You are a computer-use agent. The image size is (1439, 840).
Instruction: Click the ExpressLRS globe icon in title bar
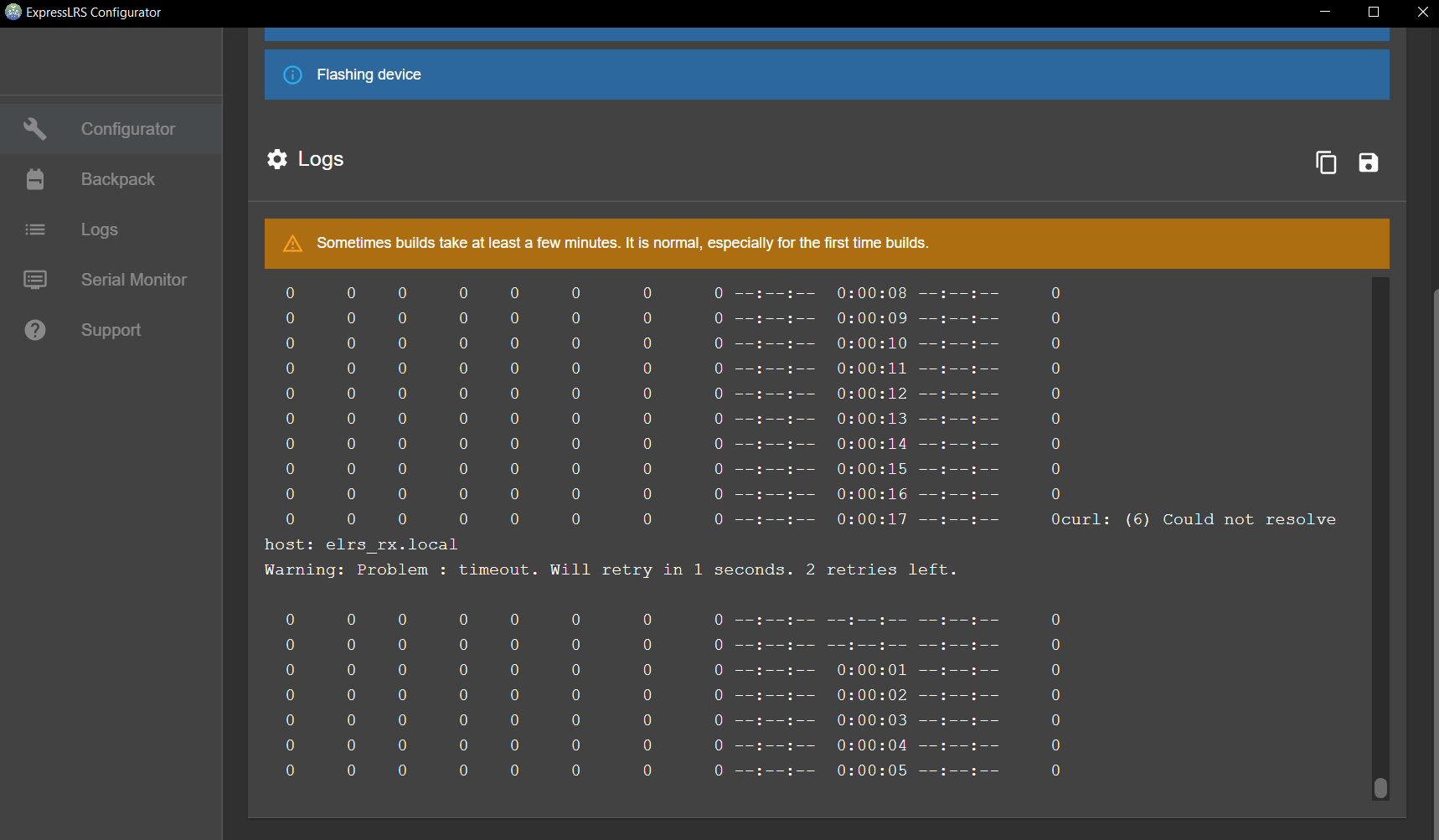coord(12,12)
